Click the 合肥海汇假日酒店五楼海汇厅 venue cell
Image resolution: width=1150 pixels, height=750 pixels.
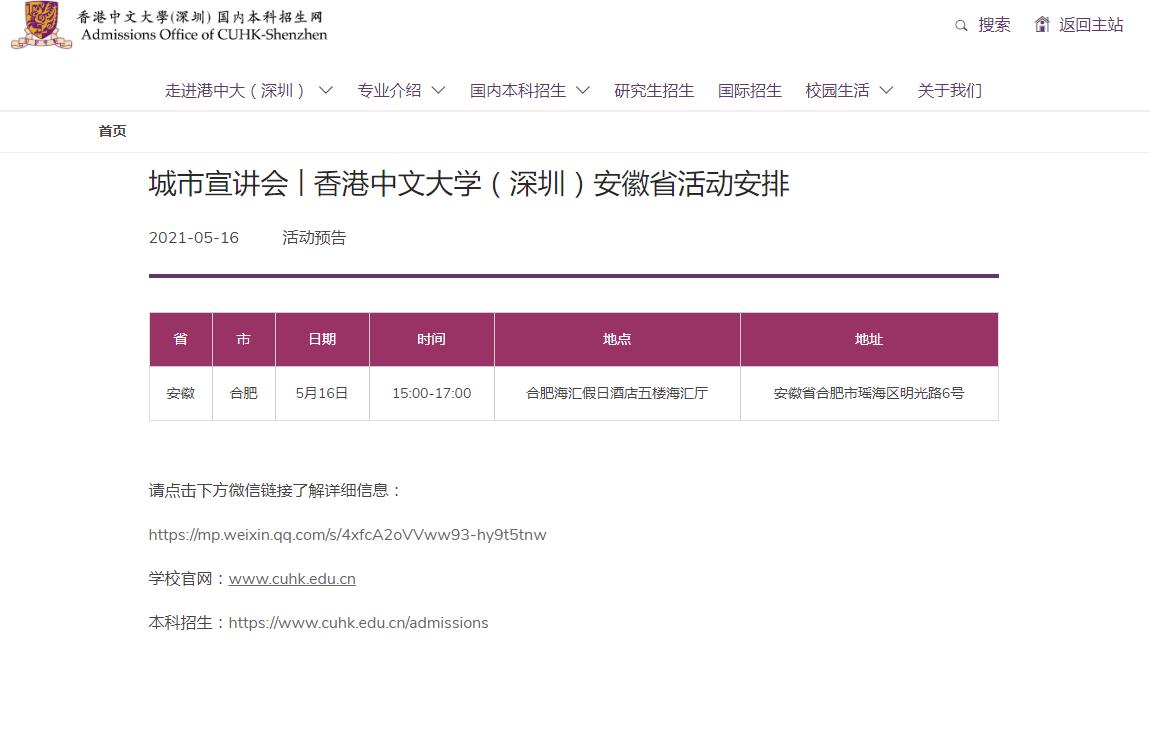(617, 394)
